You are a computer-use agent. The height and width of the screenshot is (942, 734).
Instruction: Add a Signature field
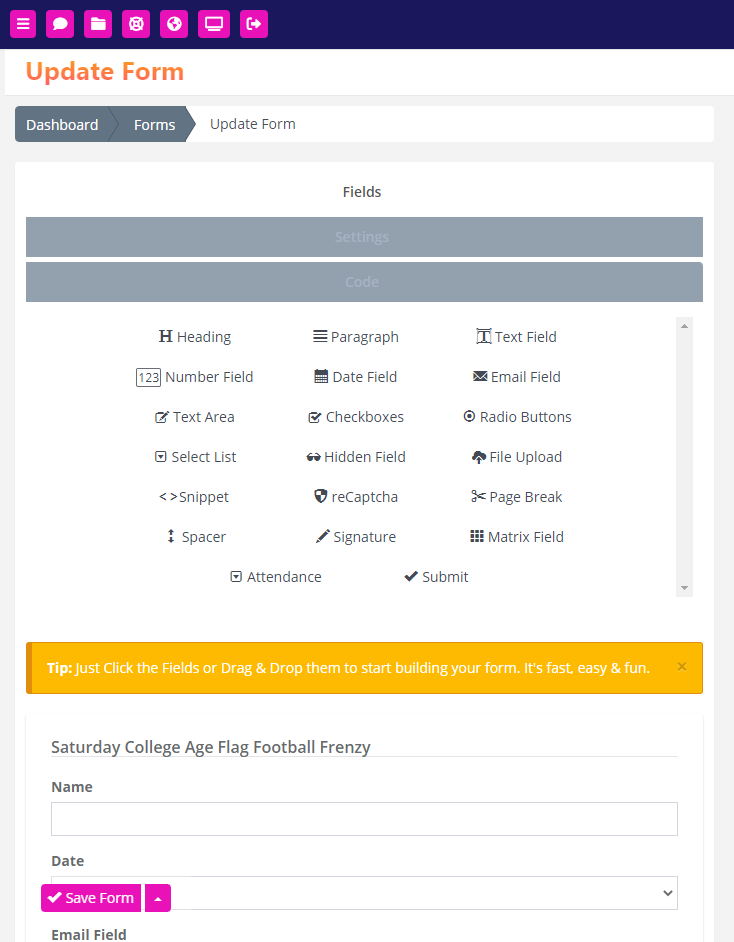356,536
